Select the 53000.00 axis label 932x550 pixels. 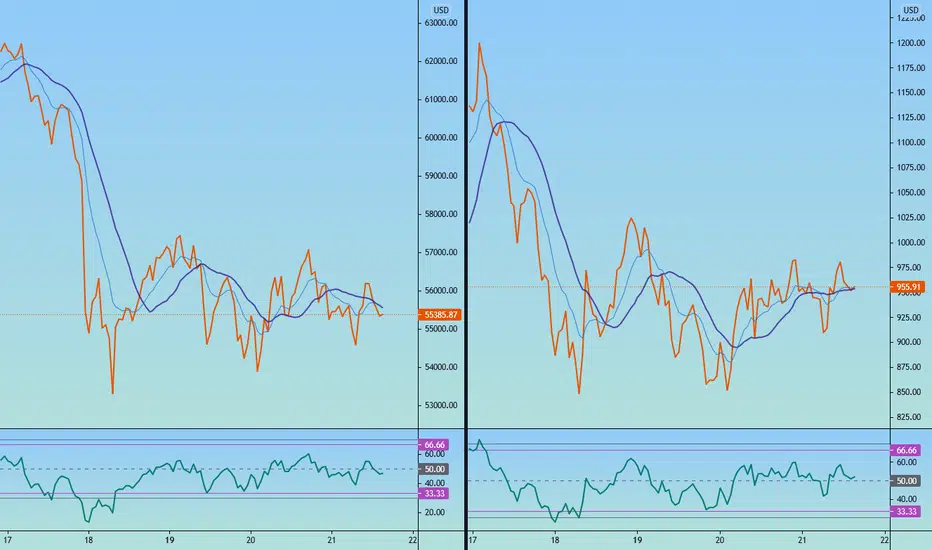coord(441,406)
